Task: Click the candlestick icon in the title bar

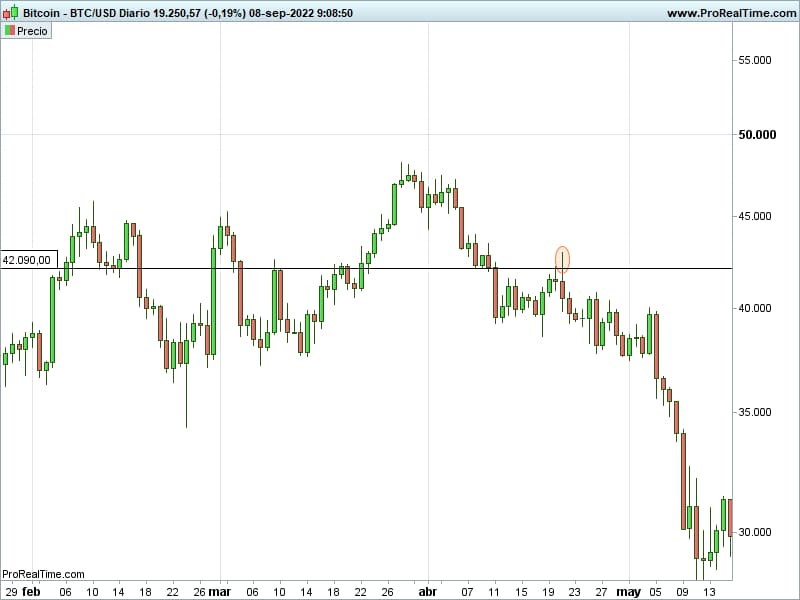Action: (10, 12)
